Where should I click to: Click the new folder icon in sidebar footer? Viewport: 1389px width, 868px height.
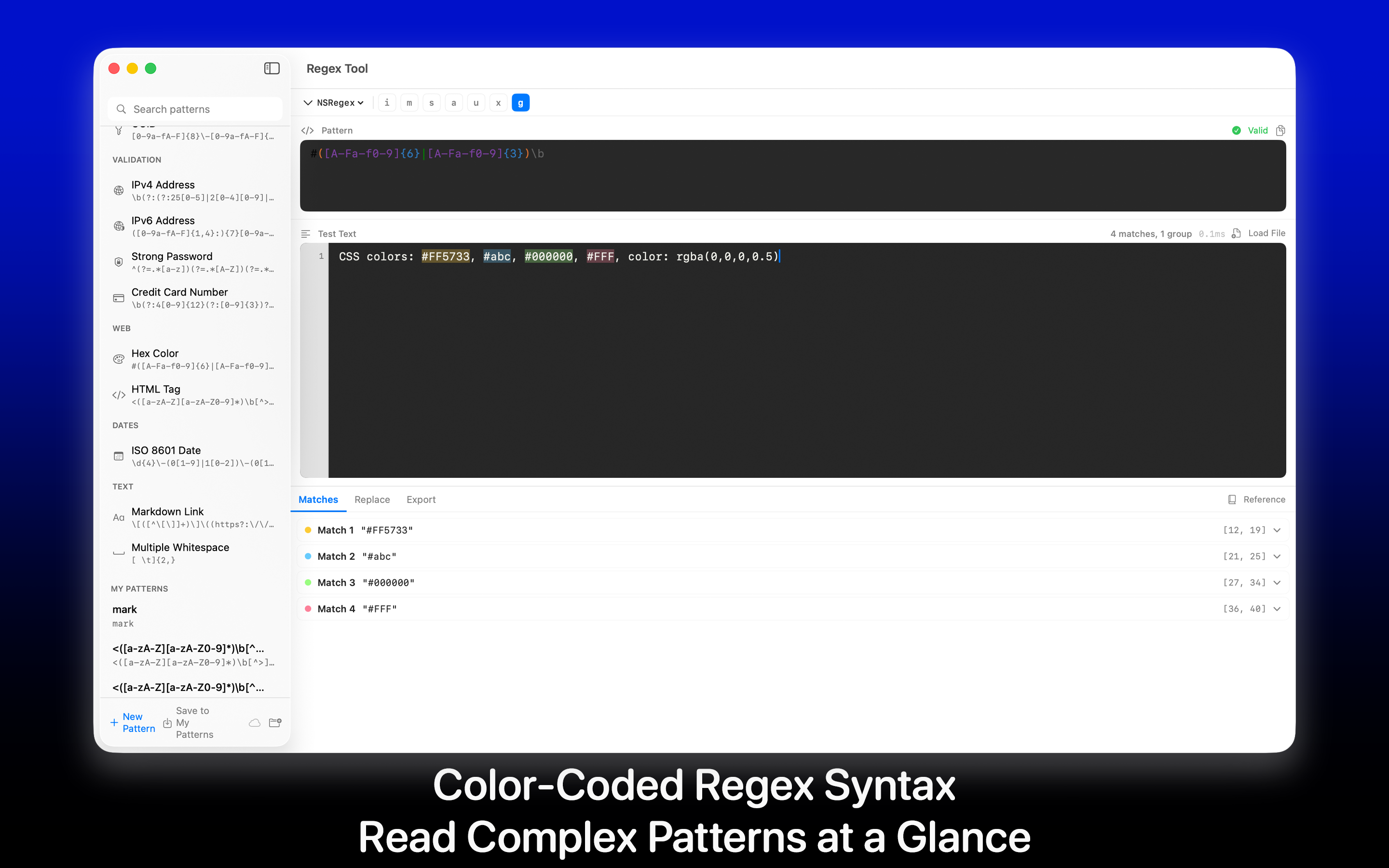[x=275, y=723]
